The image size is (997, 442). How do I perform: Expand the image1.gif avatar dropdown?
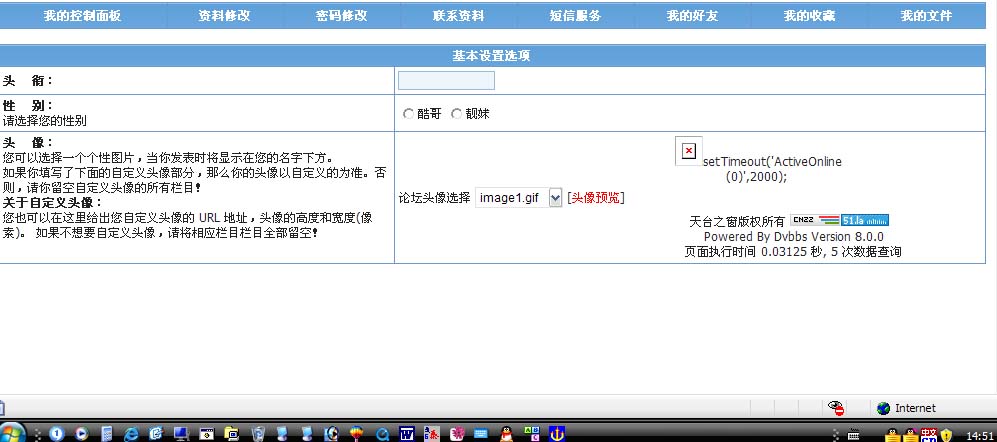coord(555,198)
